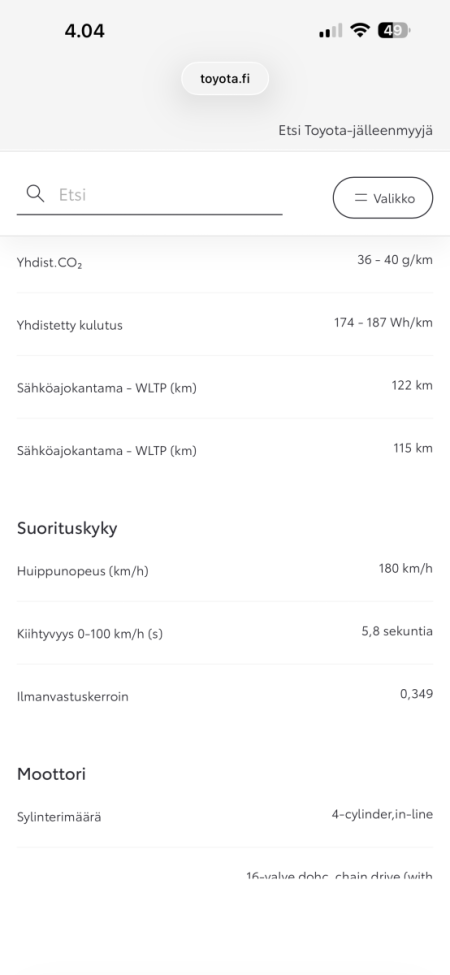Tap the toyota.fi address pill

[x=225, y=78]
